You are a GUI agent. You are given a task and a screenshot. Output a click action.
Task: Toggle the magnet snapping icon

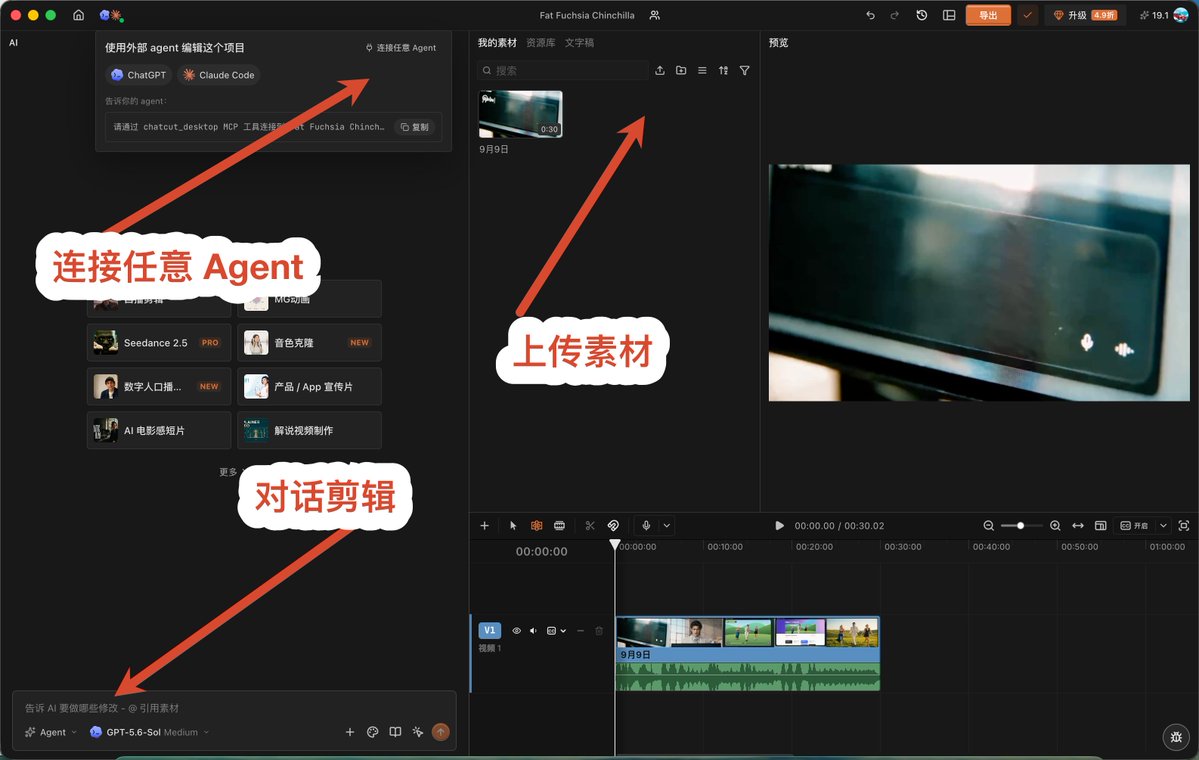click(x=613, y=525)
